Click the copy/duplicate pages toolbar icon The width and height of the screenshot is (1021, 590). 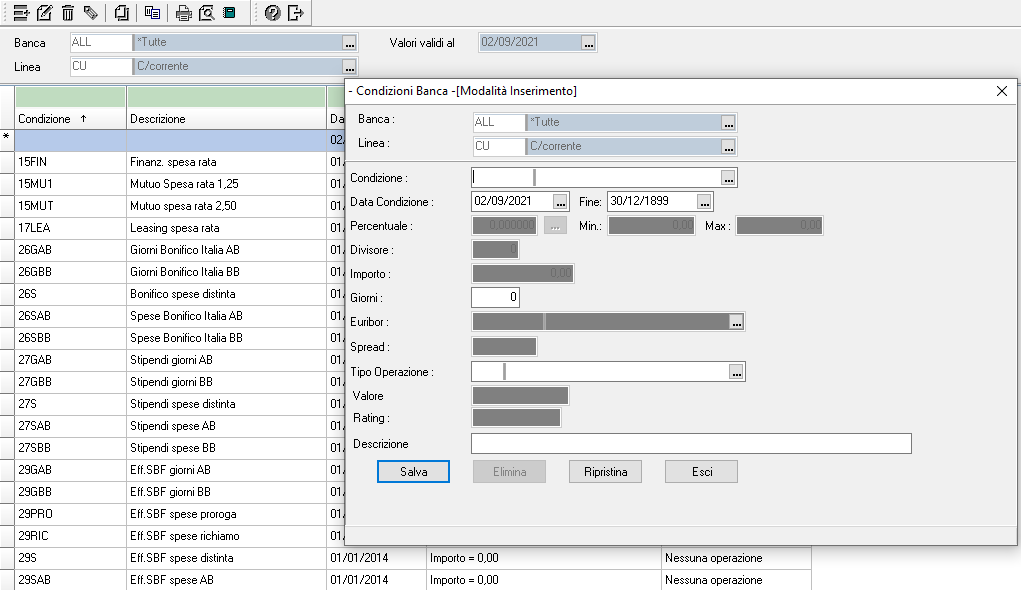(122, 13)
